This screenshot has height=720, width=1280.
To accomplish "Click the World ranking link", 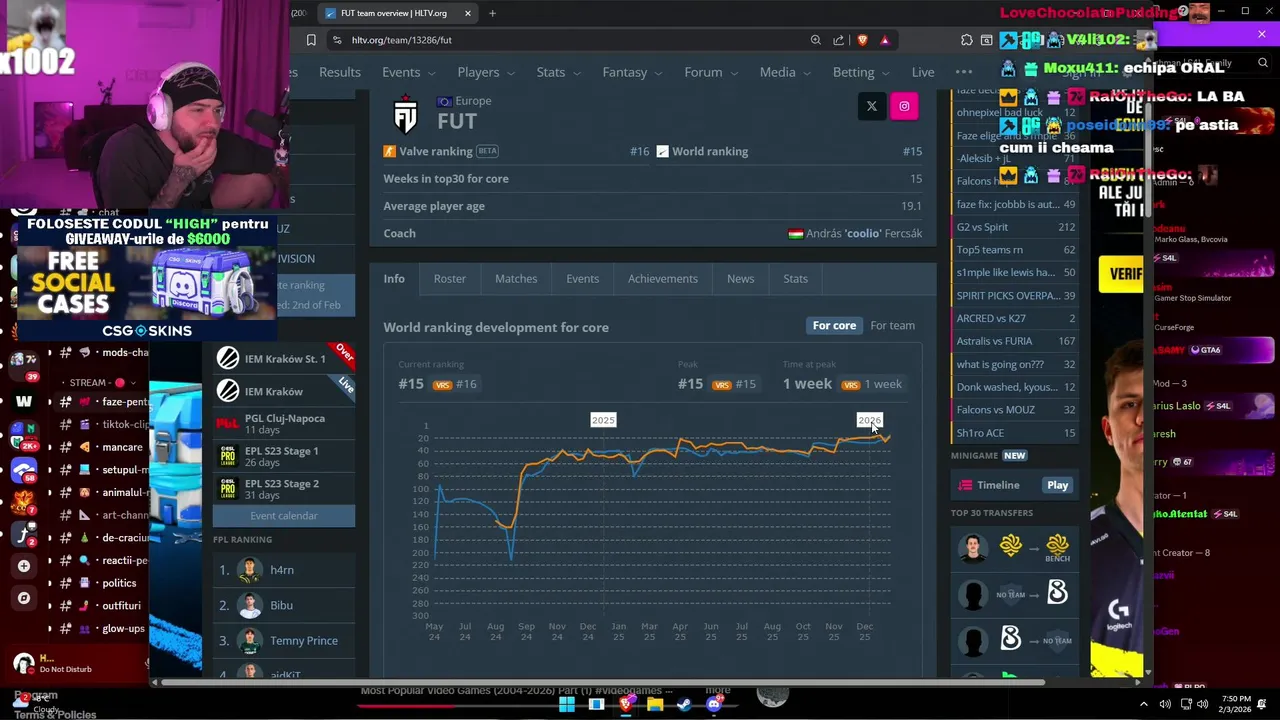I will point(710,151).
